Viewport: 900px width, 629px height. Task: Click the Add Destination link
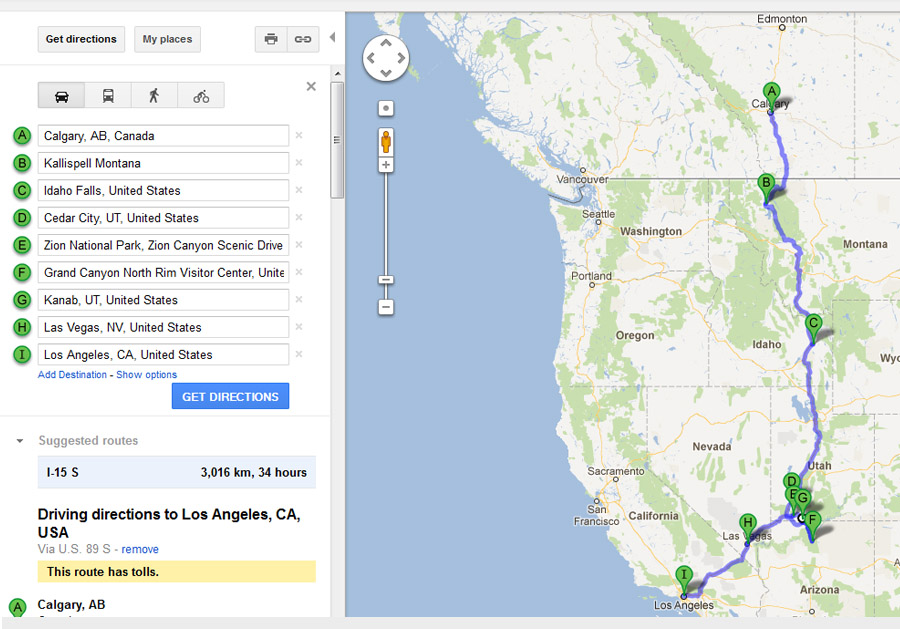(x=72, y=375)
